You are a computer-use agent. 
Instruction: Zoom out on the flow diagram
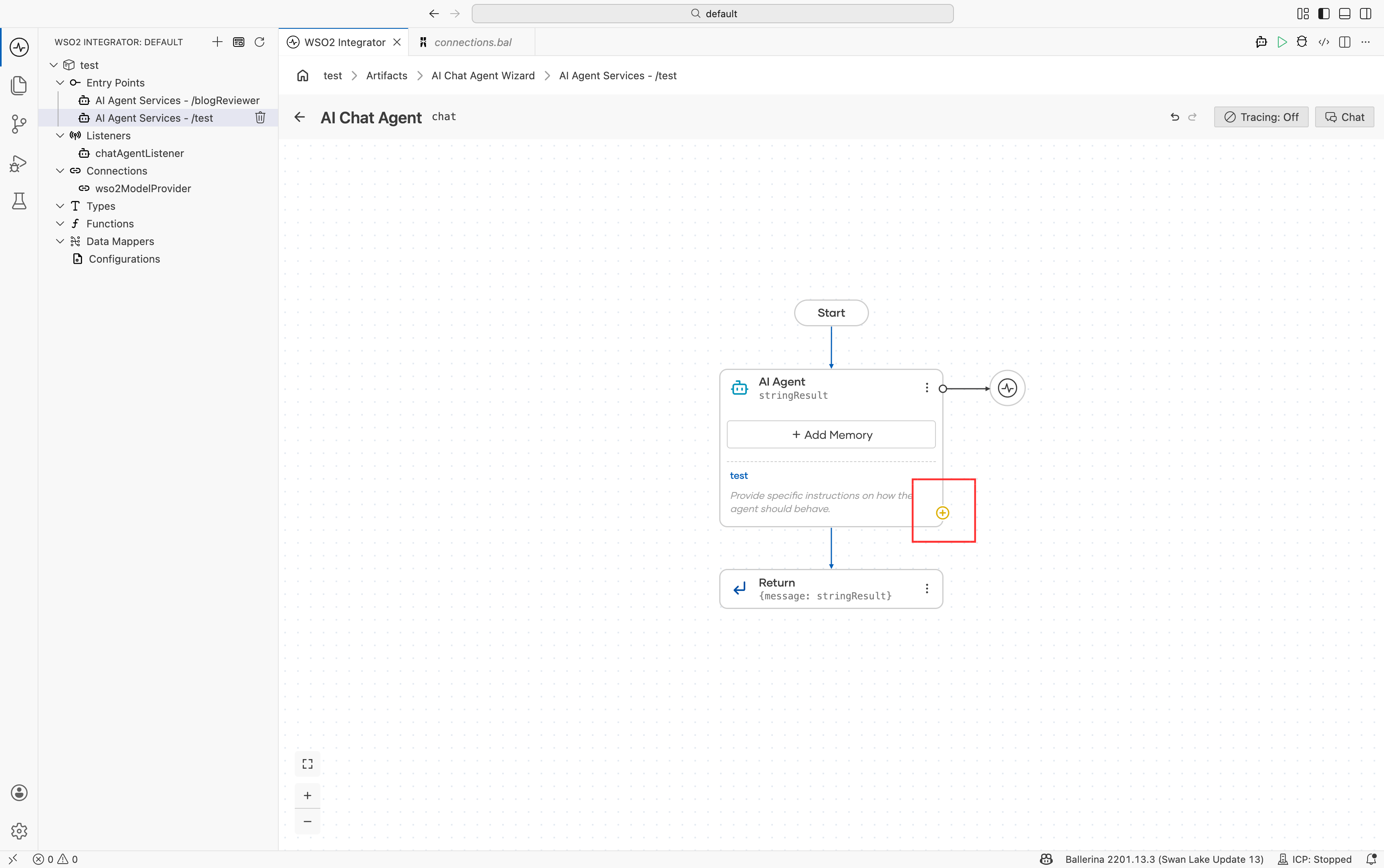308,822
